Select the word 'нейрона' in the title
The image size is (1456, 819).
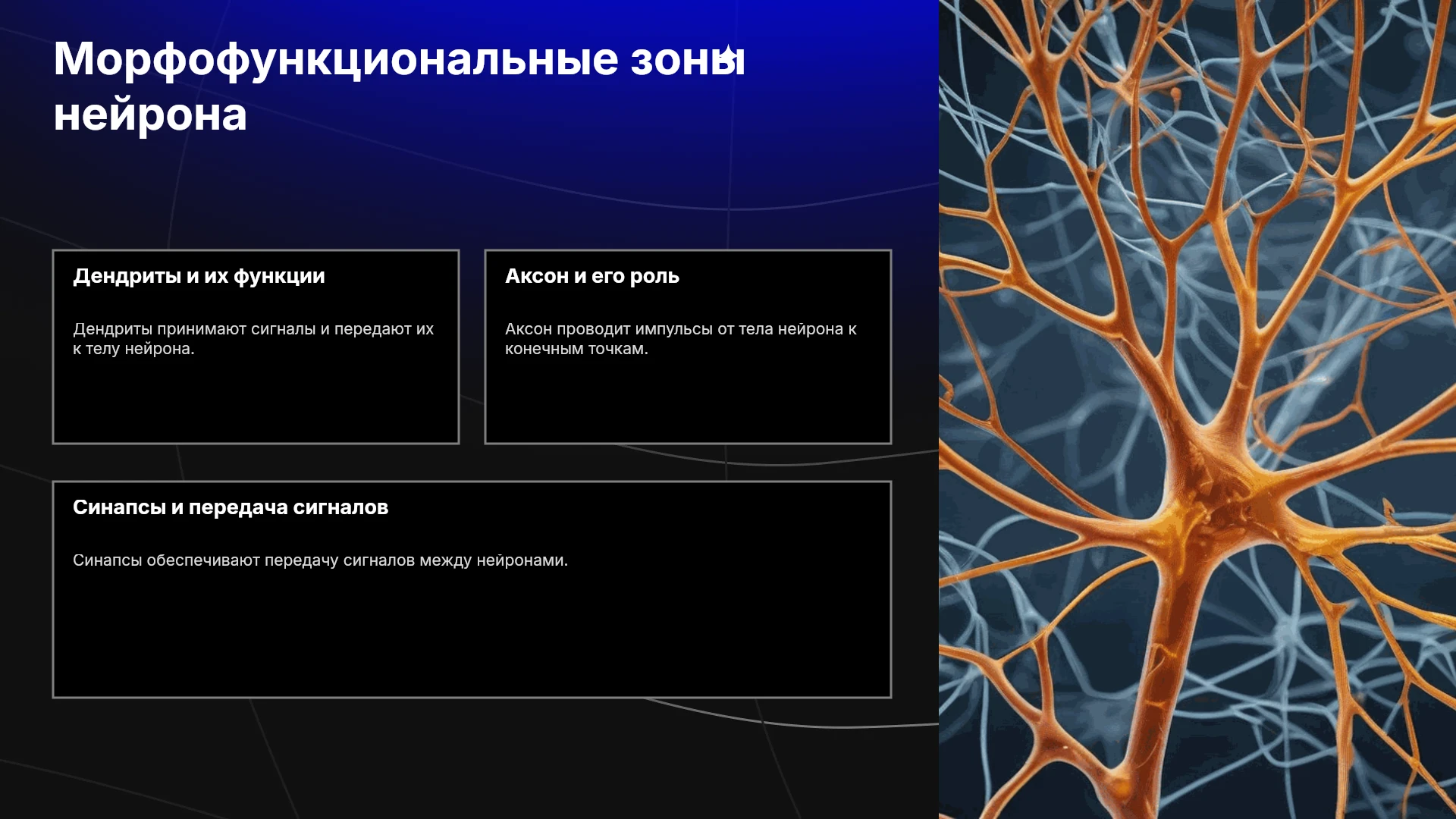tap(150, 115)
